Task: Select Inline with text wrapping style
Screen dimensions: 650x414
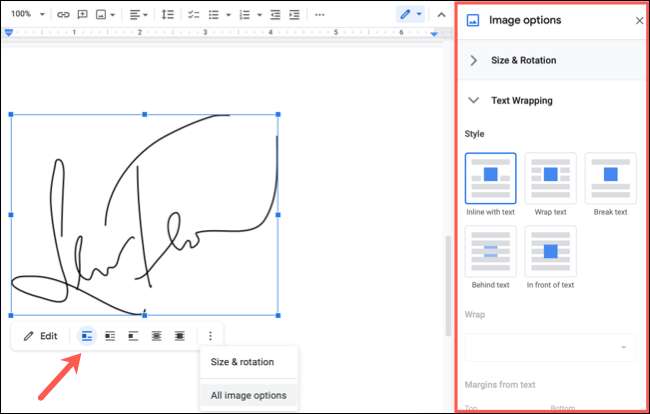Action: 491,178
